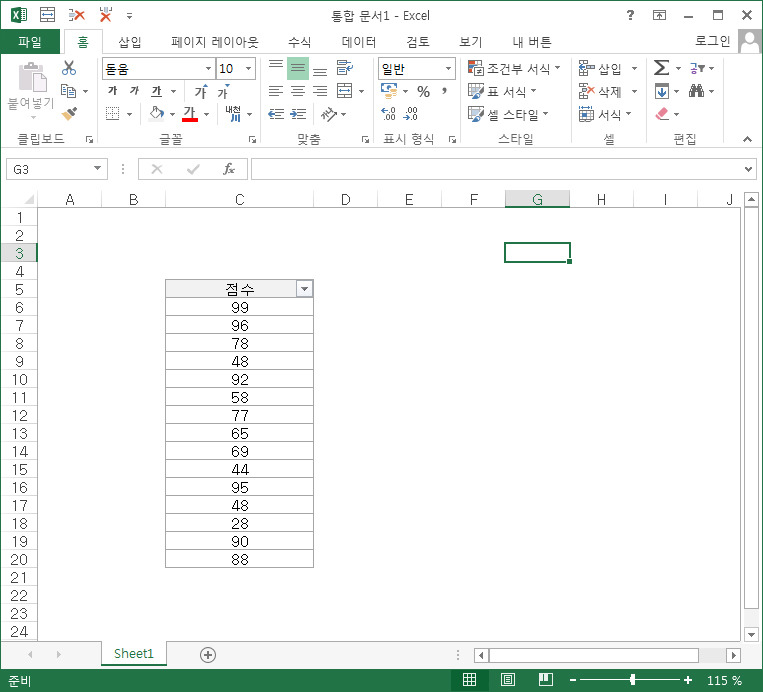Screen dimensions: 763x692
Task: Click the text orientation icon
Action: (x=329, y=114)
